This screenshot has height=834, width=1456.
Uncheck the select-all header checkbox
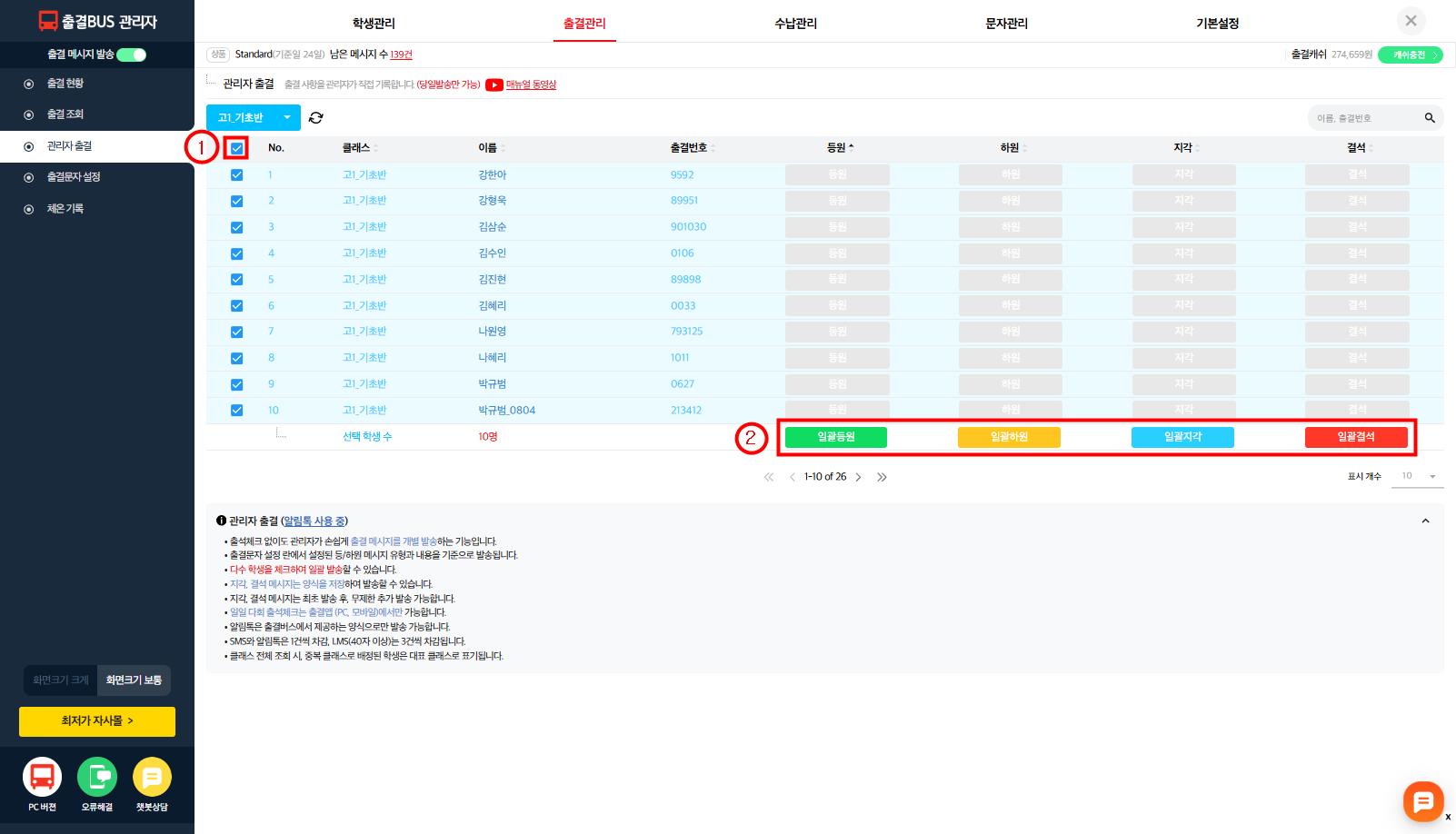[236, 148]
